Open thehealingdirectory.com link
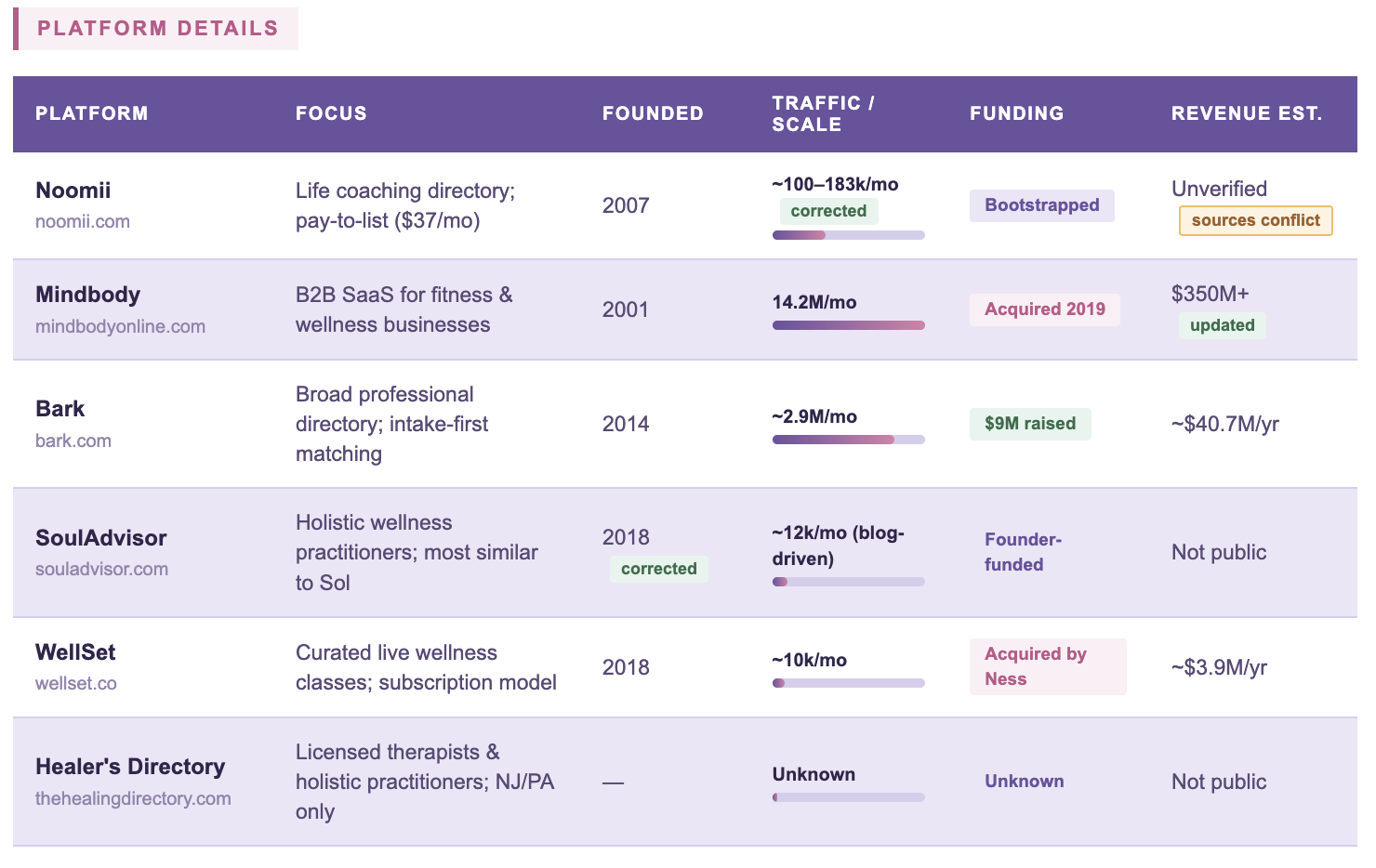Image resolution: width=1376 pixels, height=868 pixels. [x=133, y=799]
